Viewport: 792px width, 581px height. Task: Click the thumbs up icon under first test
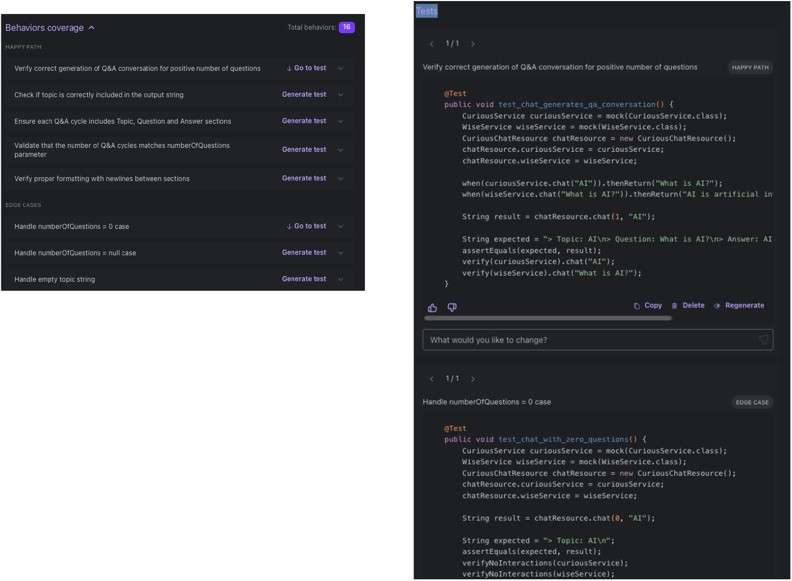pyautogui.click(x=432, y=307)
